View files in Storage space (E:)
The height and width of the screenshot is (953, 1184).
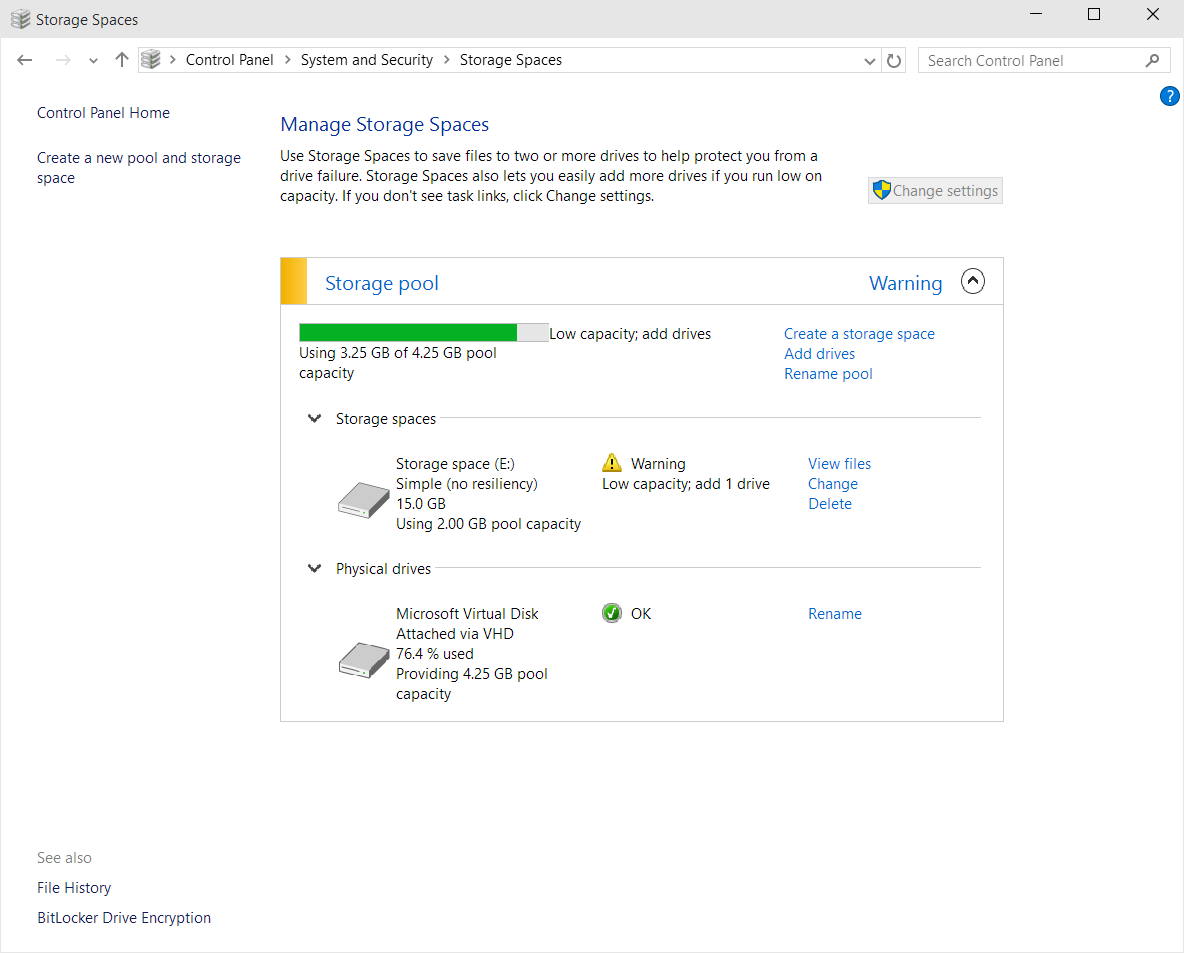(840, 464)
